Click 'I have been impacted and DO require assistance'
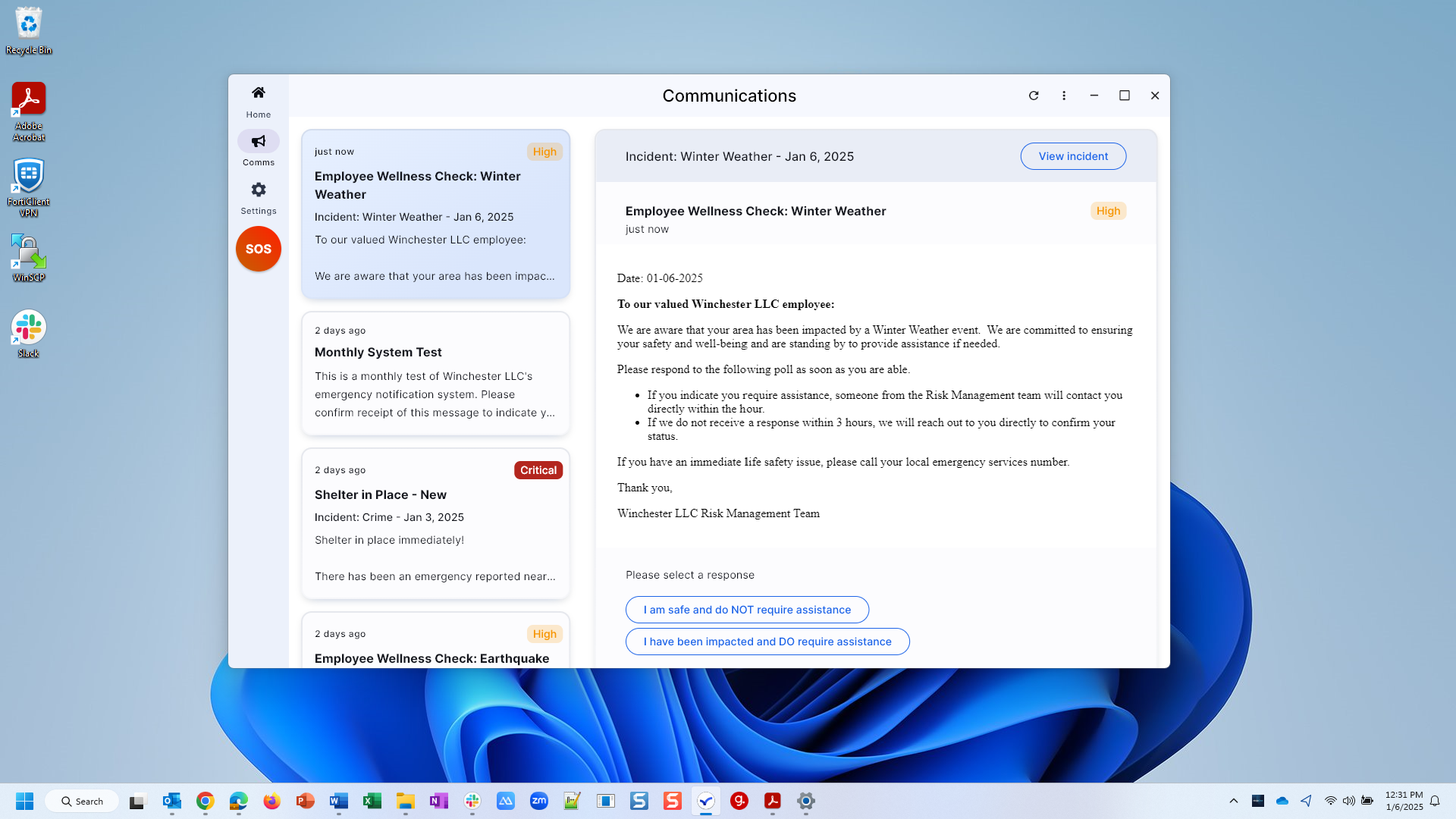Viewport: 1456px width, 819px height. pos(767,641)
